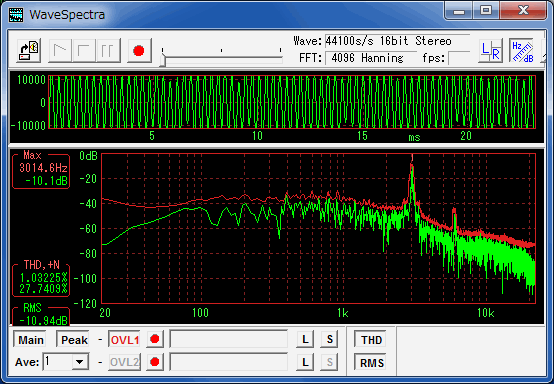Open the wave file with the file icon

29,51
